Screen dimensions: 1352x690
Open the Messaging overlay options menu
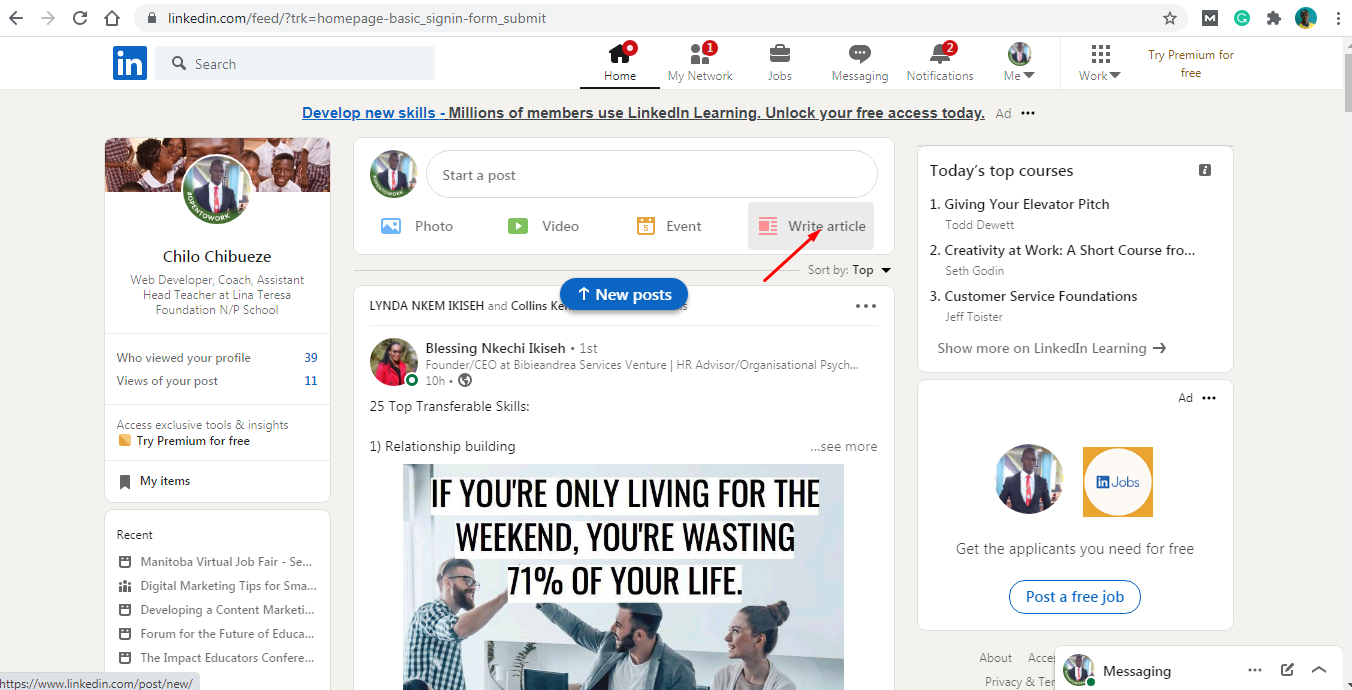click(x=1255, y=670)
